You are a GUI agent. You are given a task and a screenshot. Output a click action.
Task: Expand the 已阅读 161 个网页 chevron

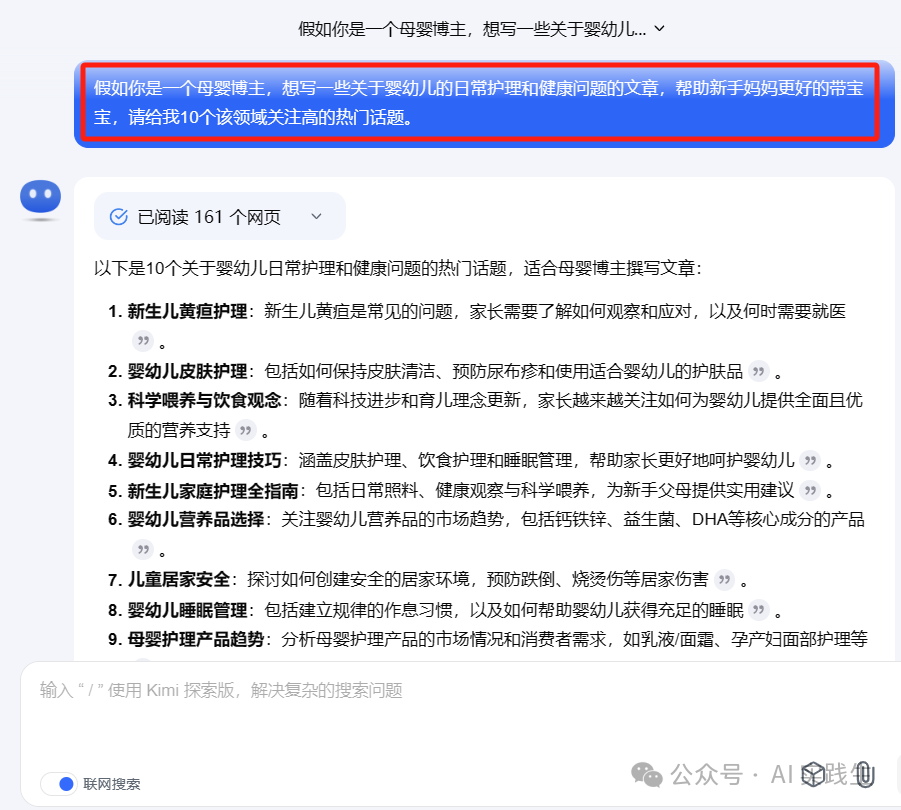click(x=316, y=216)
